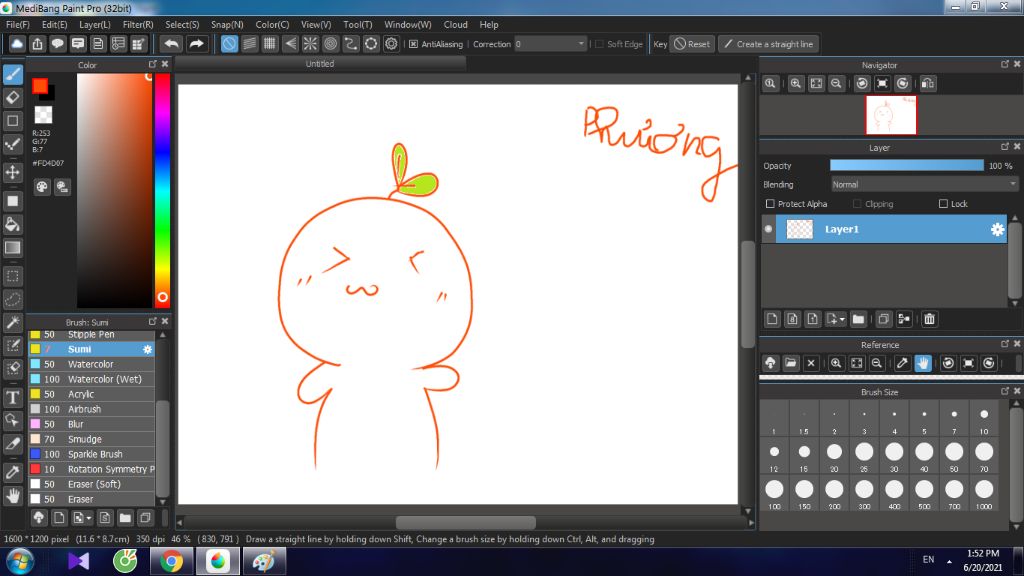Viewport: 1024px width, 576px height.
Task: Click the rainbow hue bar
Action: click(162, 189)
